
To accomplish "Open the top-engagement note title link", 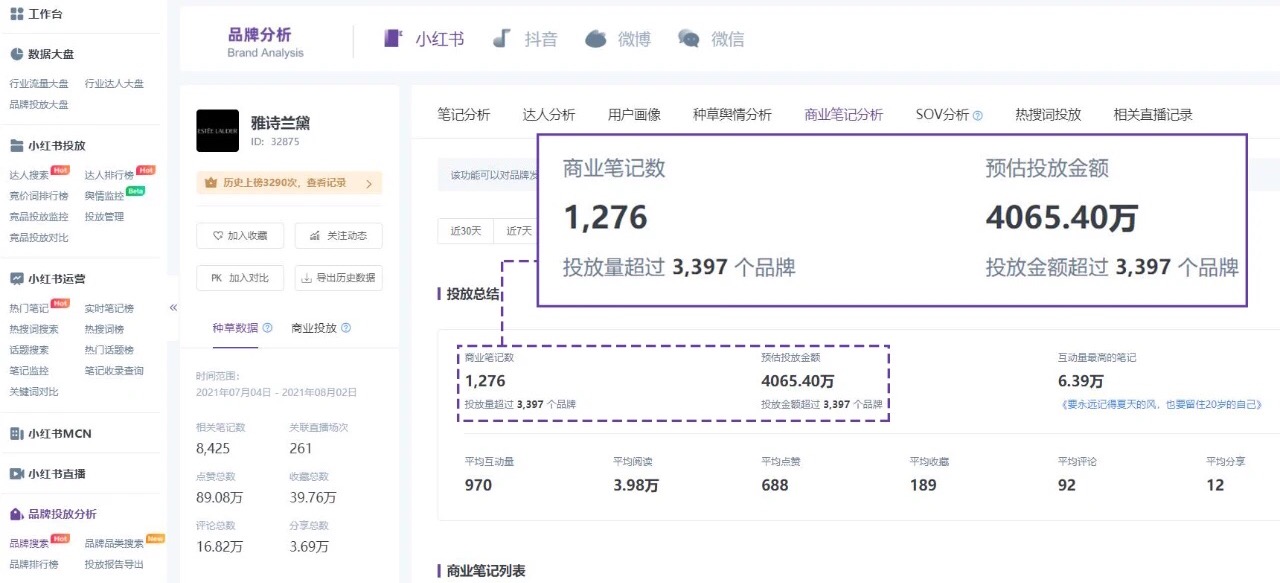I will [x=1160, y=405].
